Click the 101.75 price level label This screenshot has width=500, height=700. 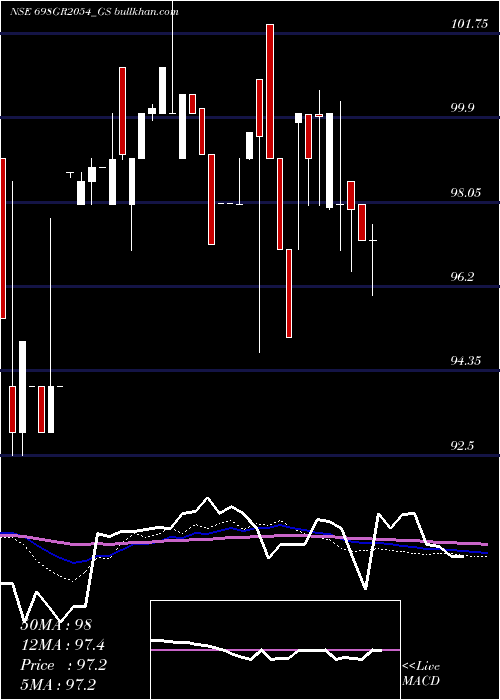coord(470,24)
